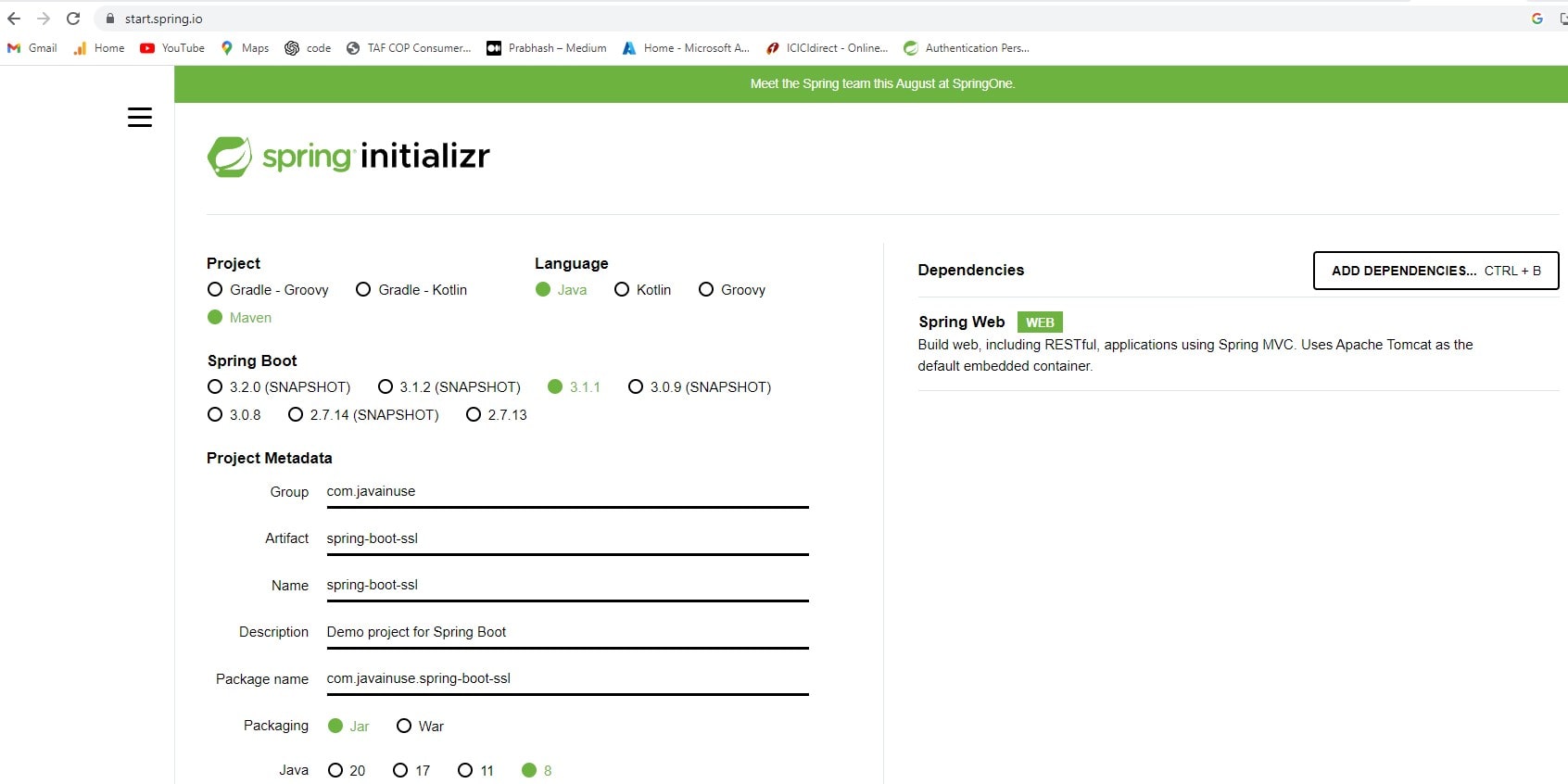1568x784 pixels.
Task: Set packaging to War
Action: (x=420, y=727)
